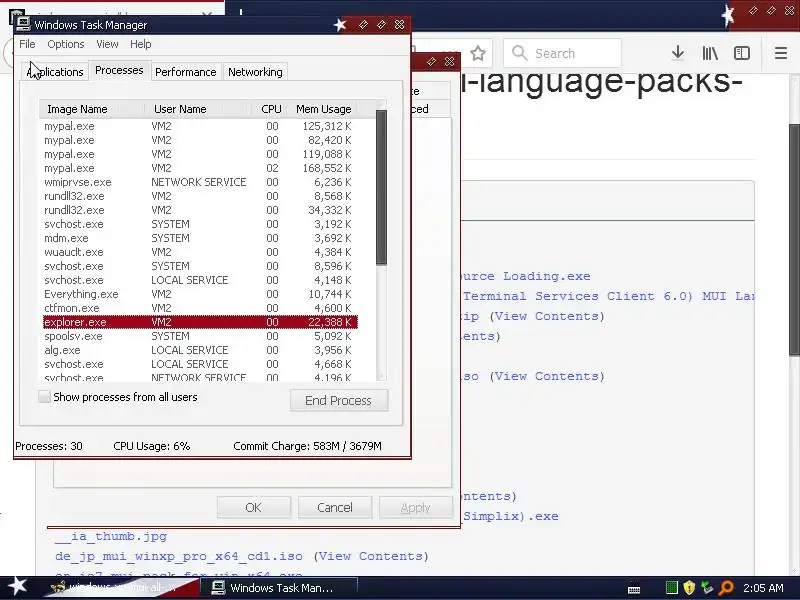The image size is (800, 600).
Task: Toggle the browser sidebar icon
Action: [x=741, y=53]
